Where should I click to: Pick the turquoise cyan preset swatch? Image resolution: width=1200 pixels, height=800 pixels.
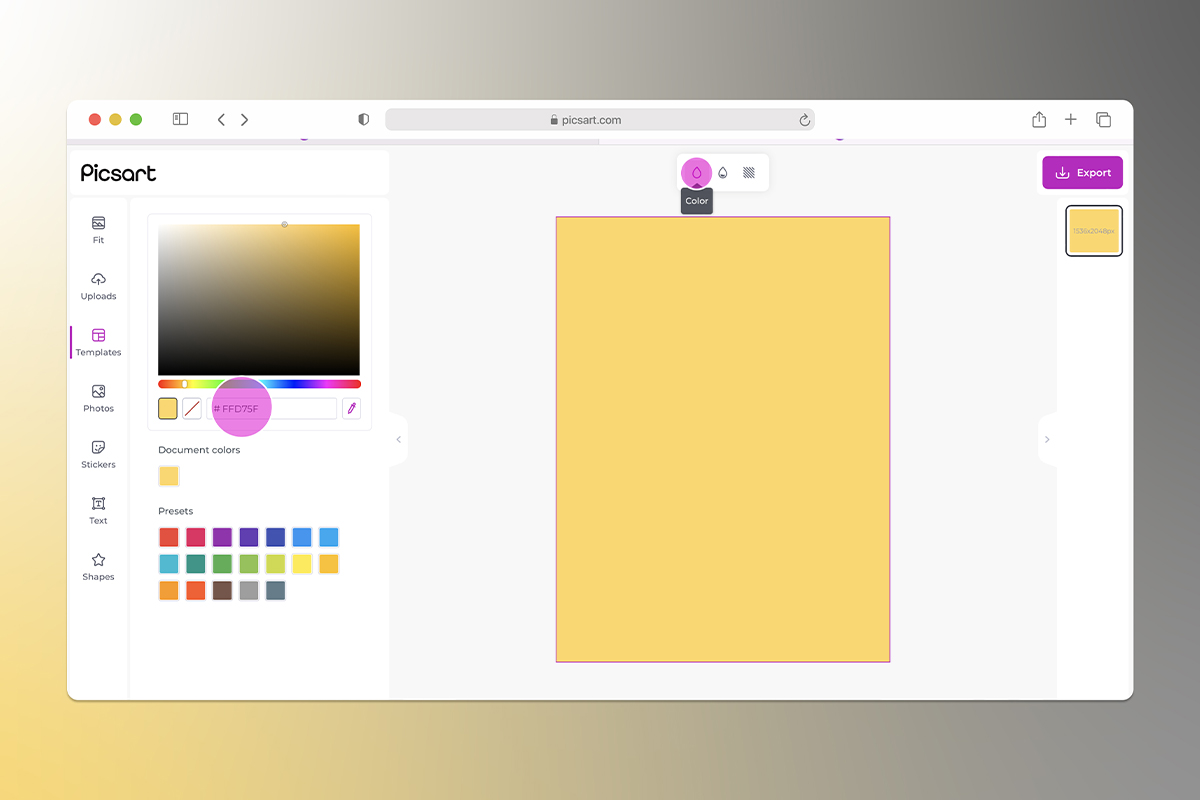coord(169,564)
